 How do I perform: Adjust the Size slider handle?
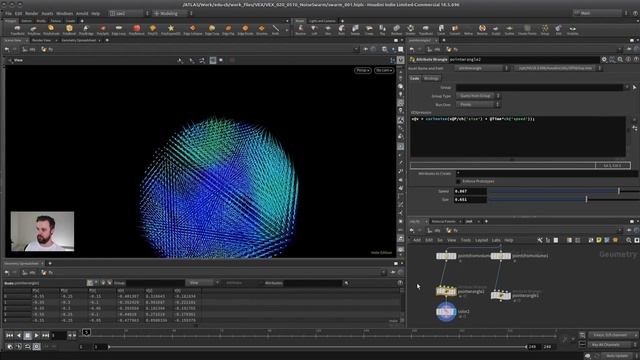point(586,199)
